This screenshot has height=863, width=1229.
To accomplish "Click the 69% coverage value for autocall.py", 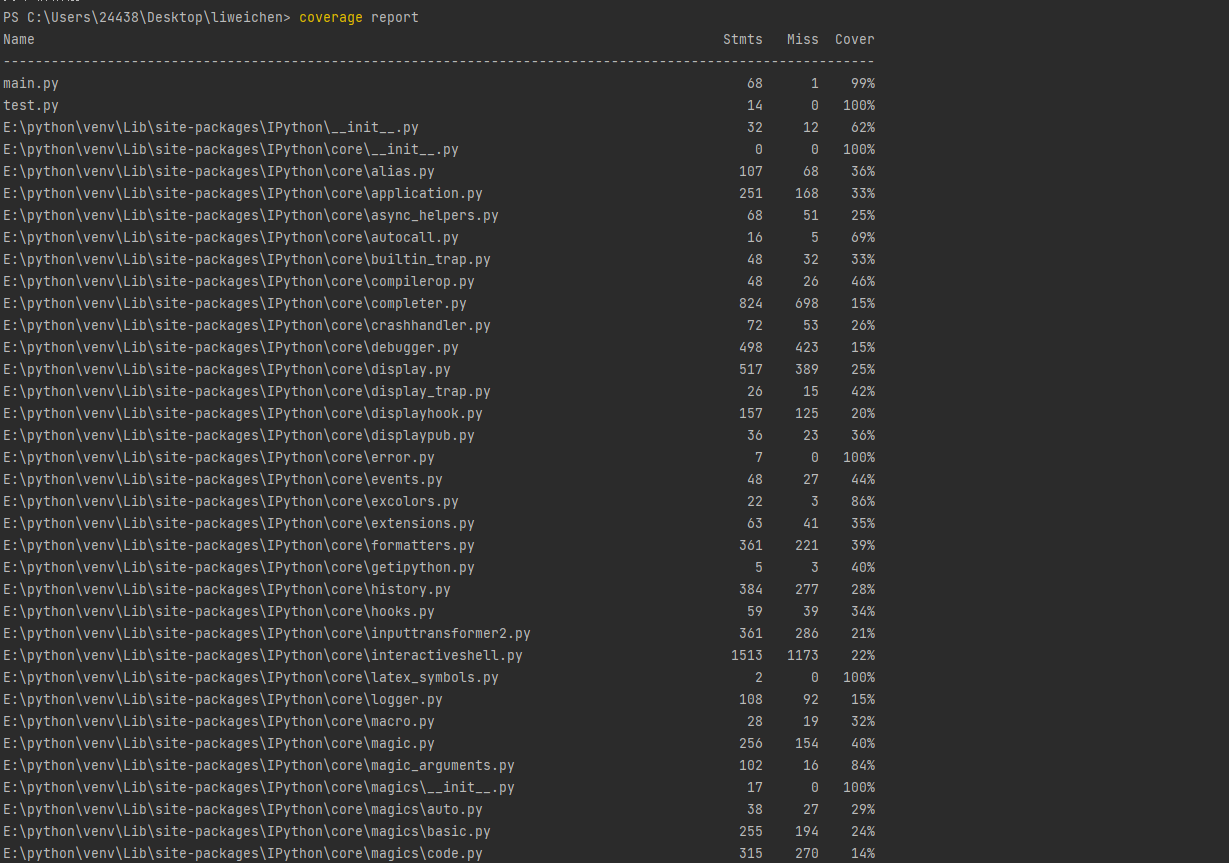I will [863, 238].
